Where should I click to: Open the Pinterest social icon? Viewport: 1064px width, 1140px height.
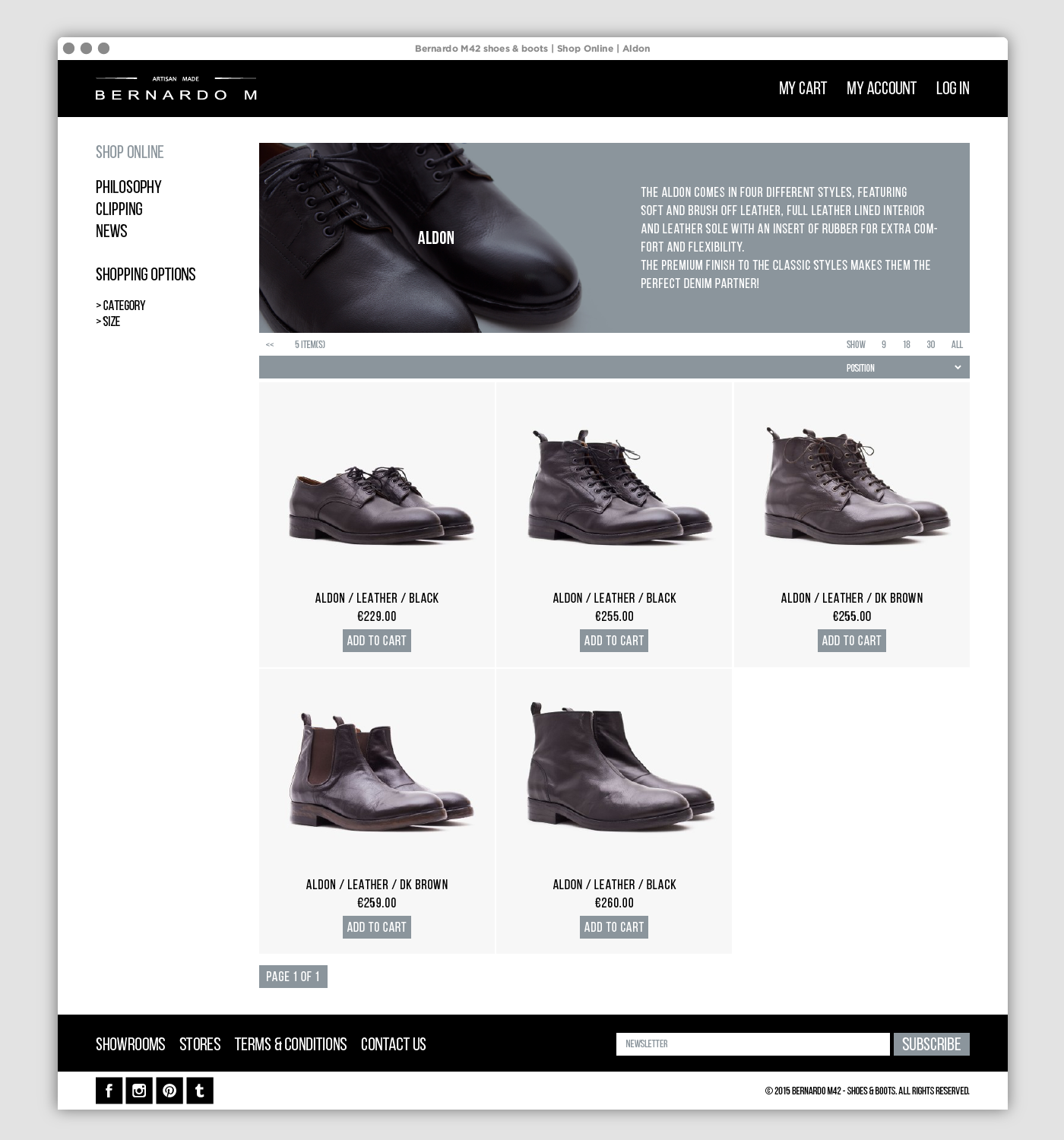click(169, 1091)
